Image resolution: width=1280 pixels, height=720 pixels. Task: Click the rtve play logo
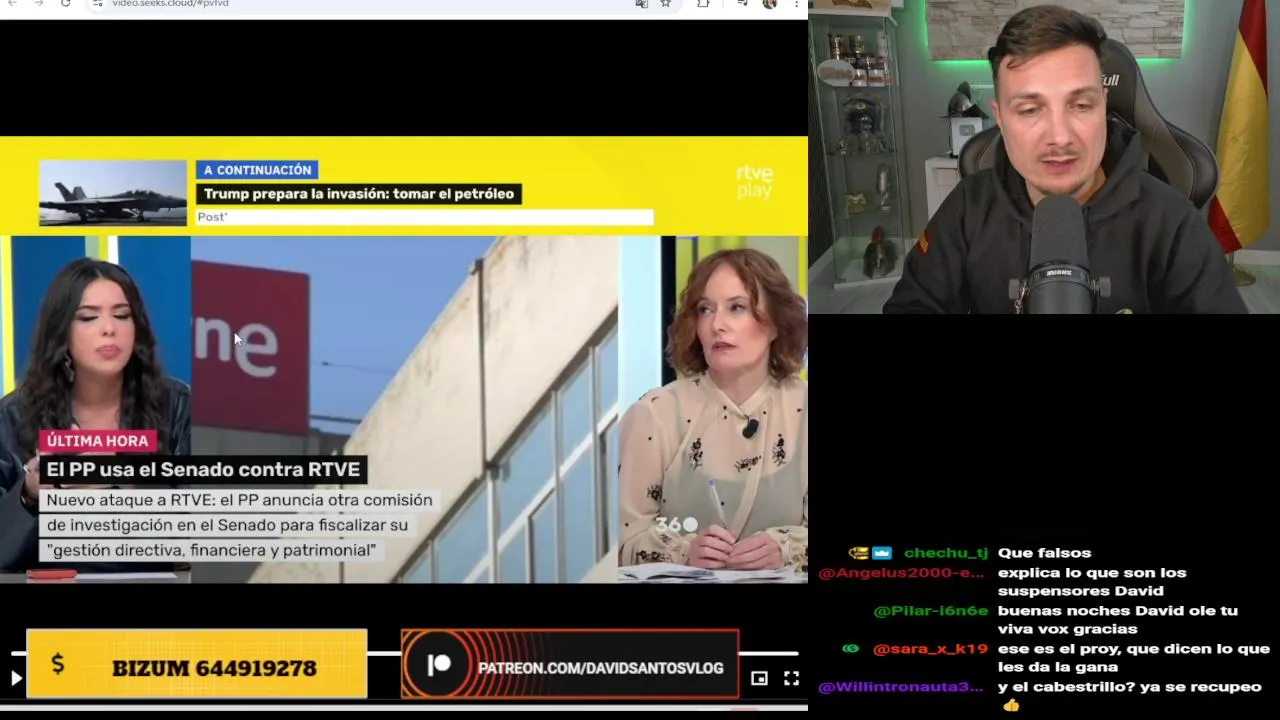[x=755, y=182]
